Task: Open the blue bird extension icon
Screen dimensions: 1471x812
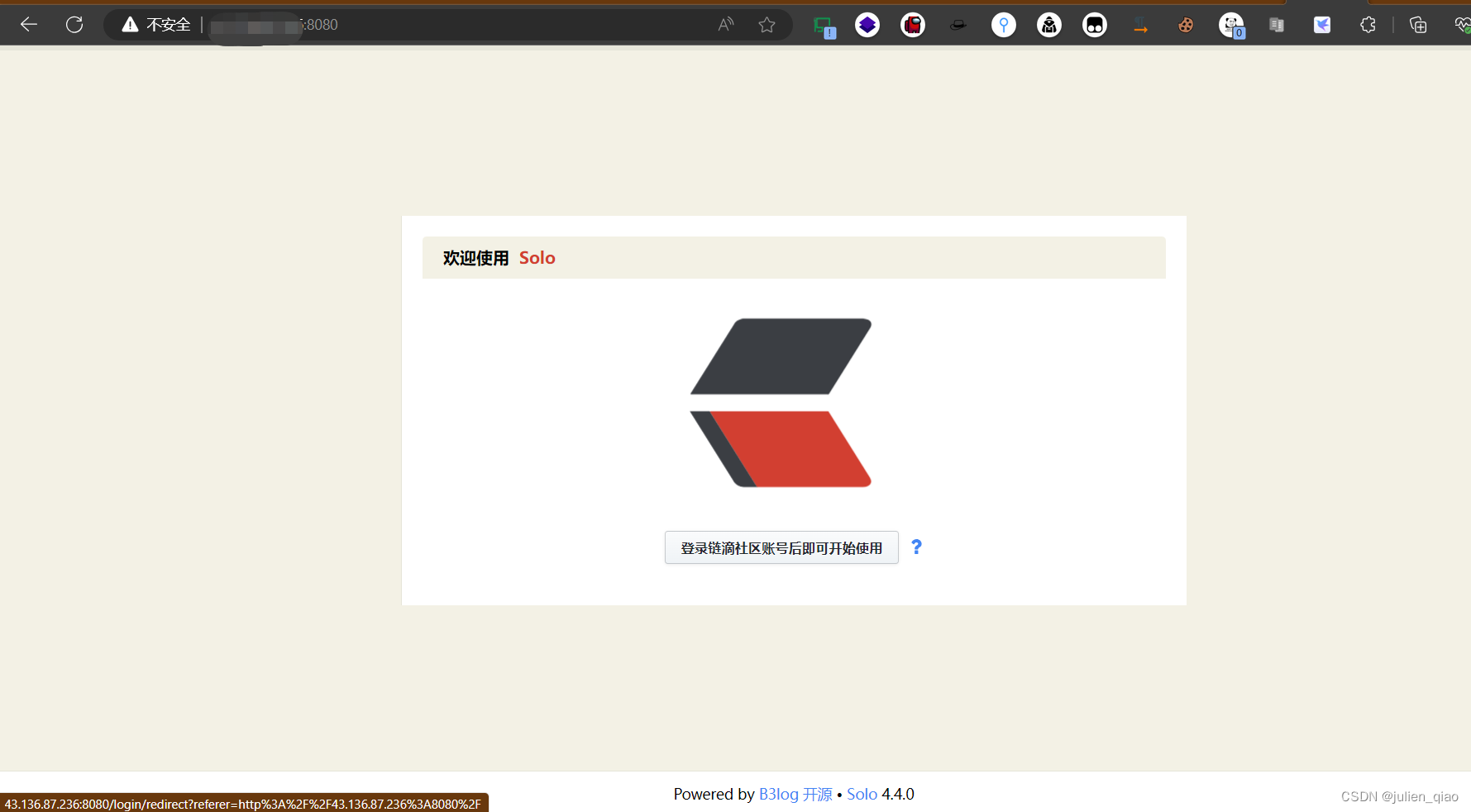Action: [x=1322, y=25]
